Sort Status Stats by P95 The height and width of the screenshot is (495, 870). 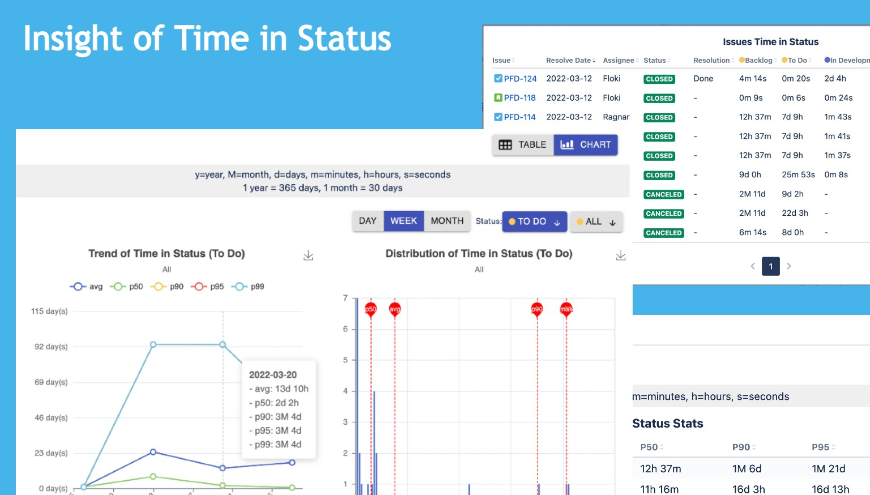(823, 447)
